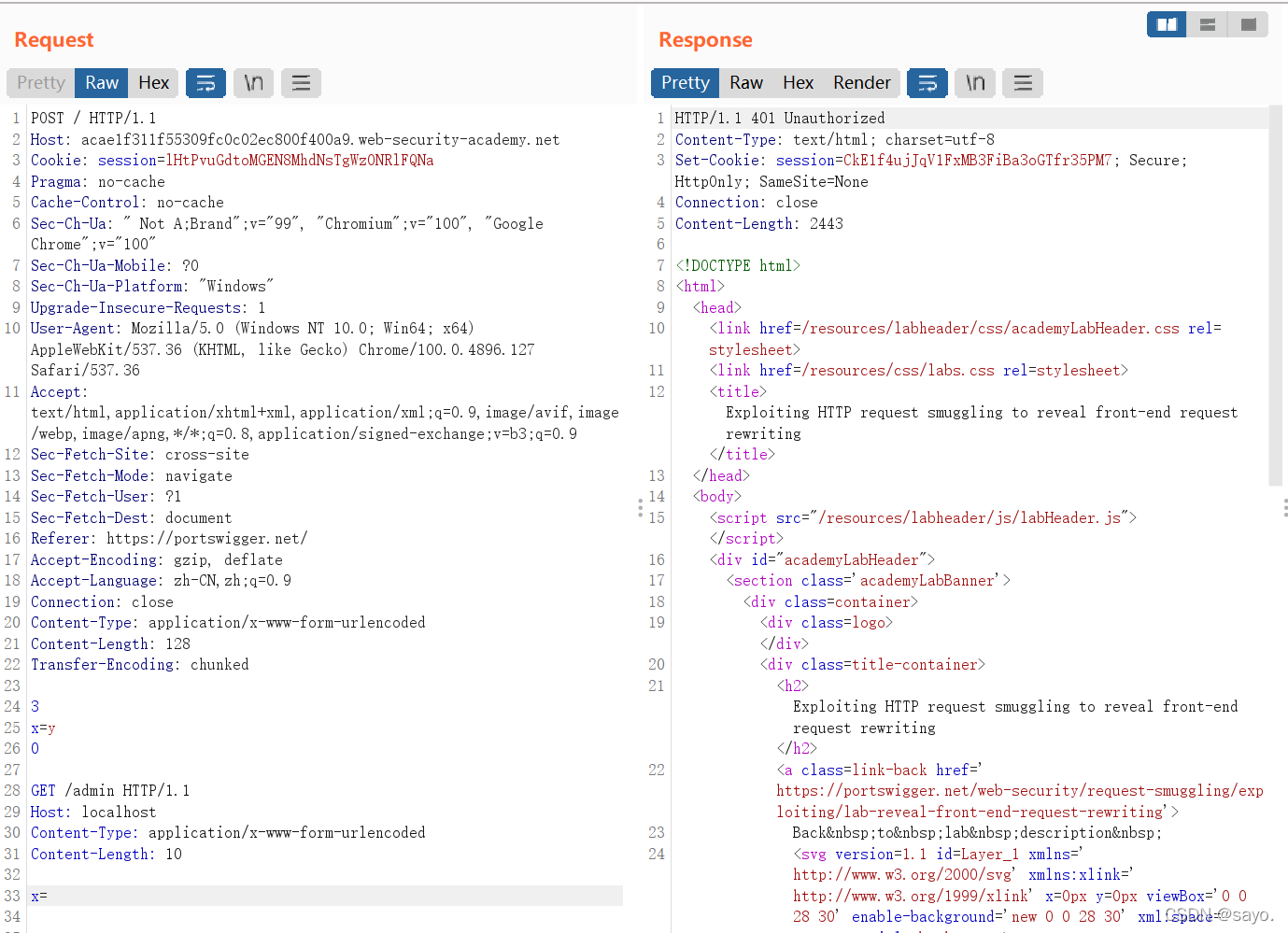Click the 'Connection: close' request header
This screenshot has width=1288, height=933.
pos(102,602)
